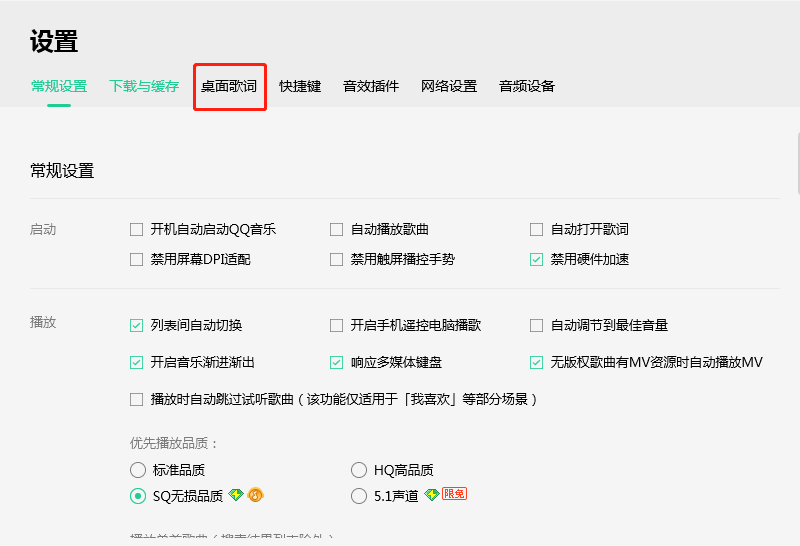Tick the 自动播放歌曲 checkbox
The image size is (800, 546).
(x=337, y=229)
